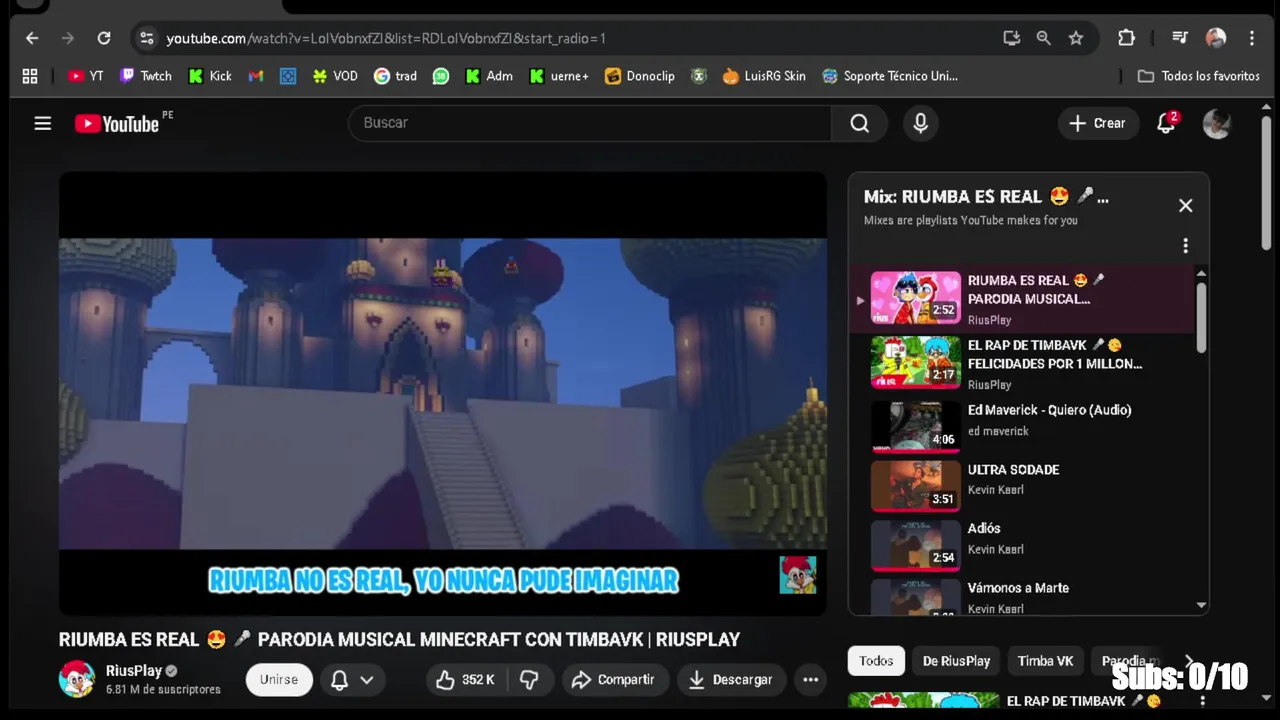Open browser extensions puzzle icon
Image resolution: width=1280 pixels, height=720 pixels.
pos(1126,38)
